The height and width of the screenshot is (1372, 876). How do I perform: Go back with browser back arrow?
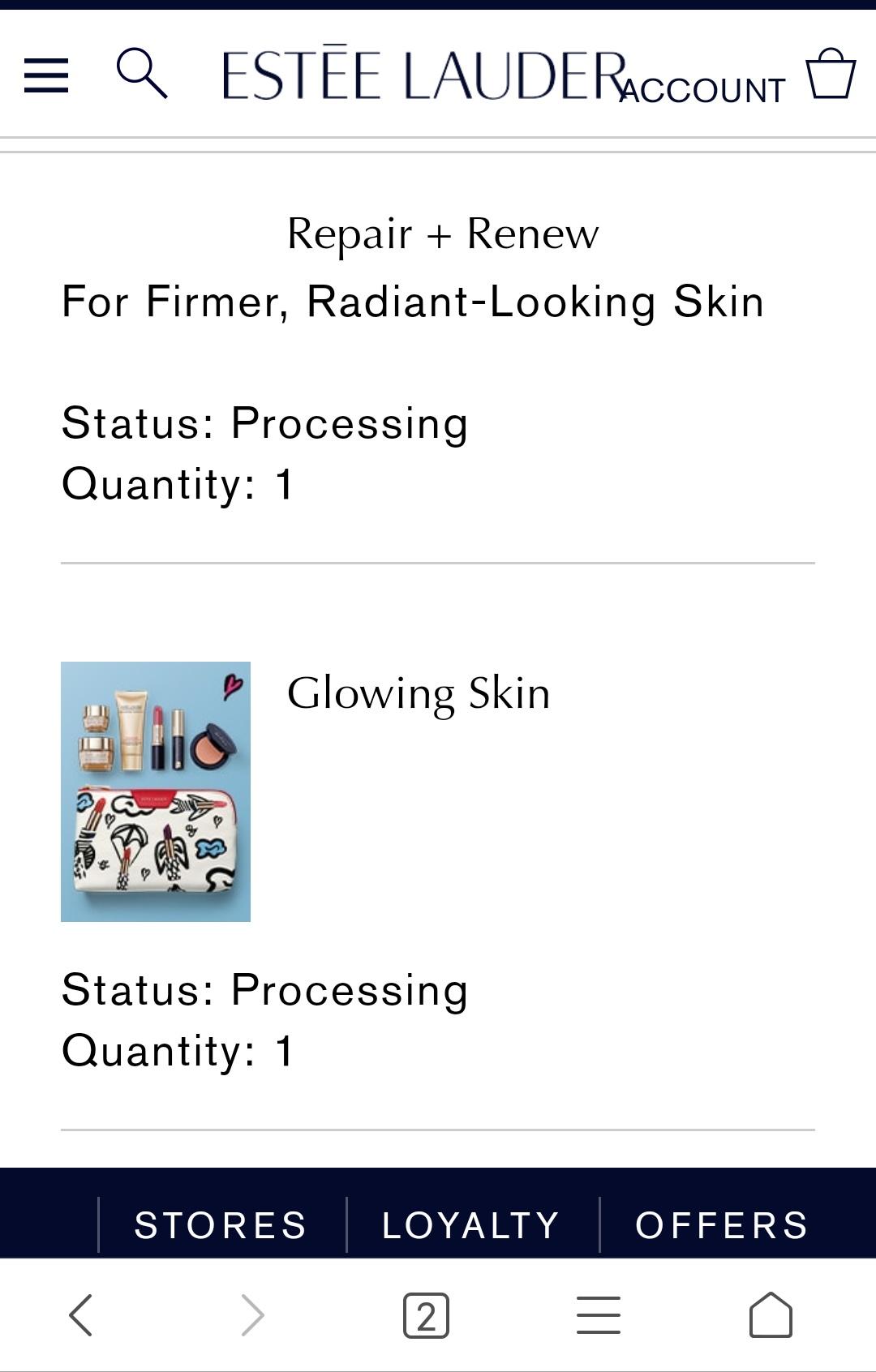81,1314
